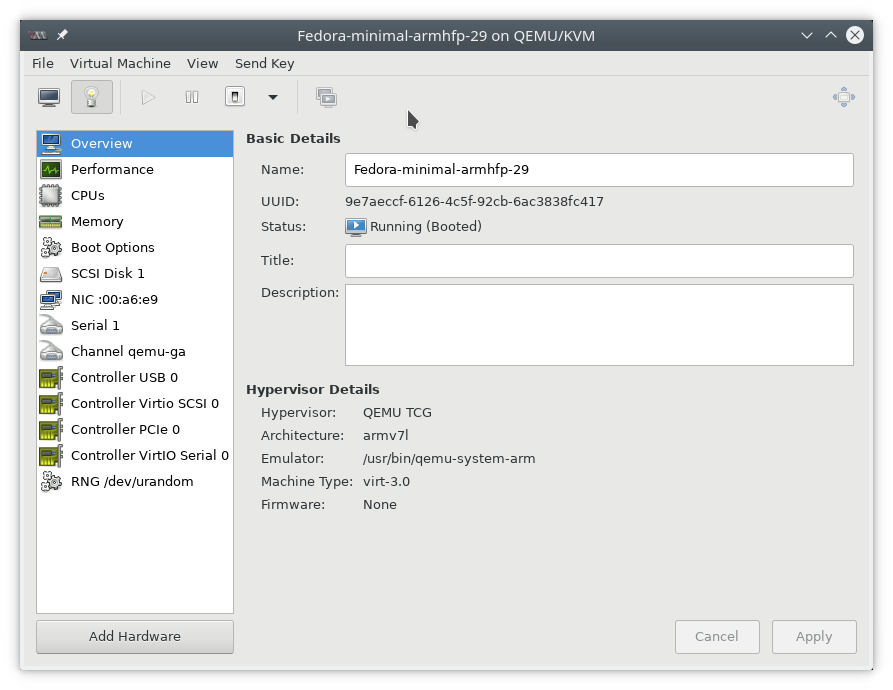Pause the virtual machine
This screenshot has height=690, width=893.
click(x=192, y=97)
